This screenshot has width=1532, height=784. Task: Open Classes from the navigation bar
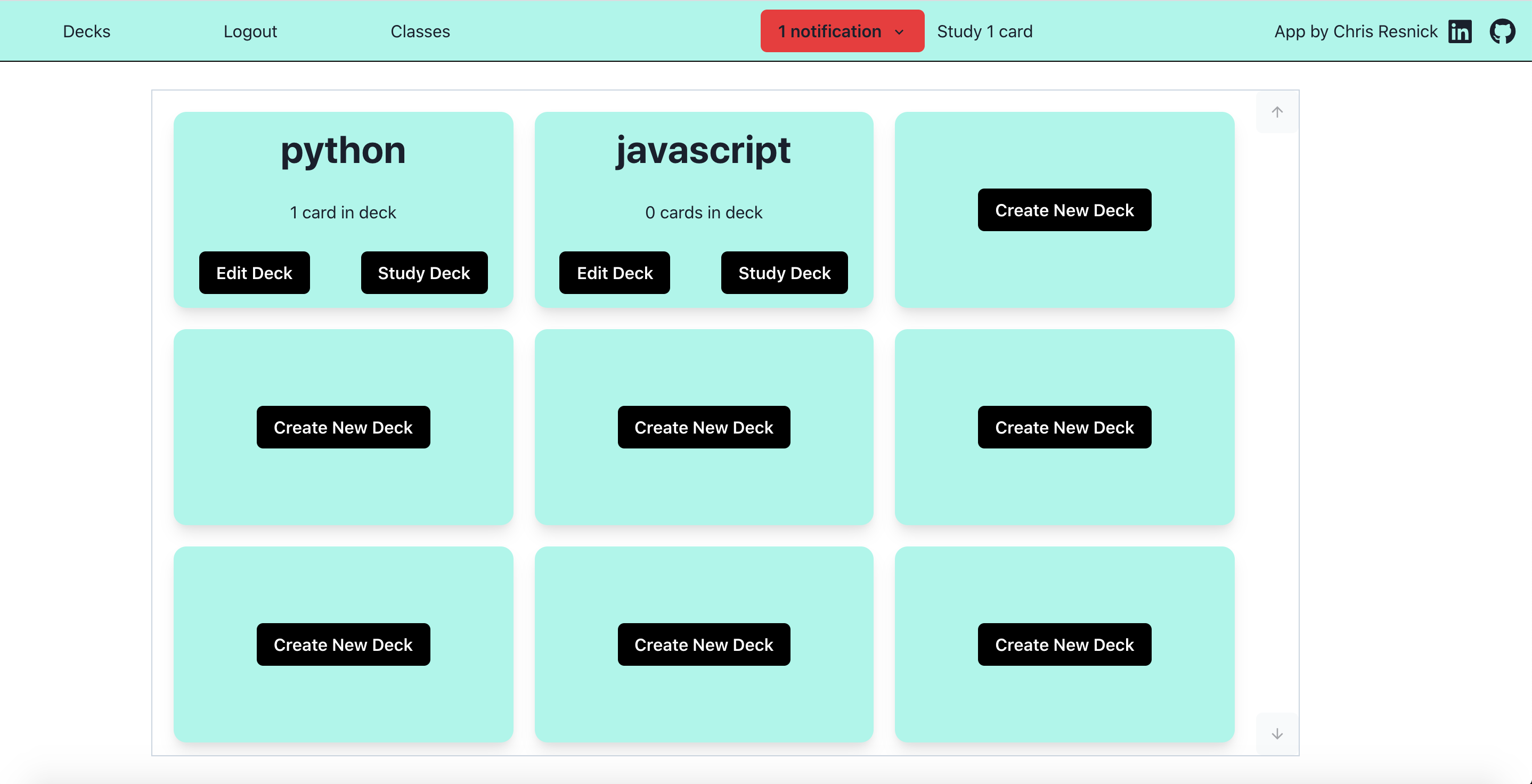pos(420,31)
